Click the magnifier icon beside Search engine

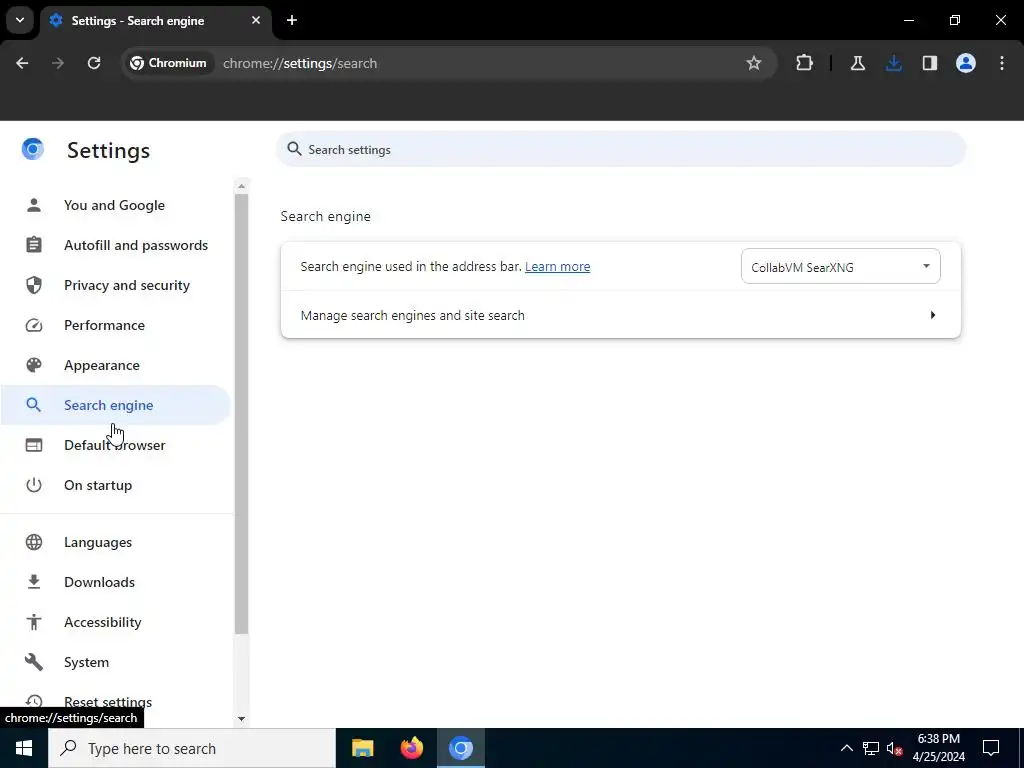click(34, 405)
